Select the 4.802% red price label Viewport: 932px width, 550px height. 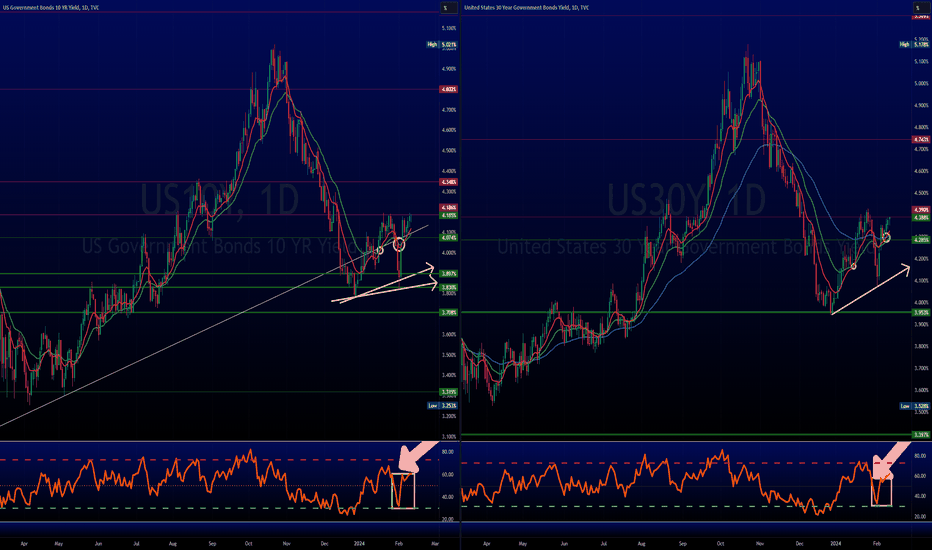(x=448, y=89)
